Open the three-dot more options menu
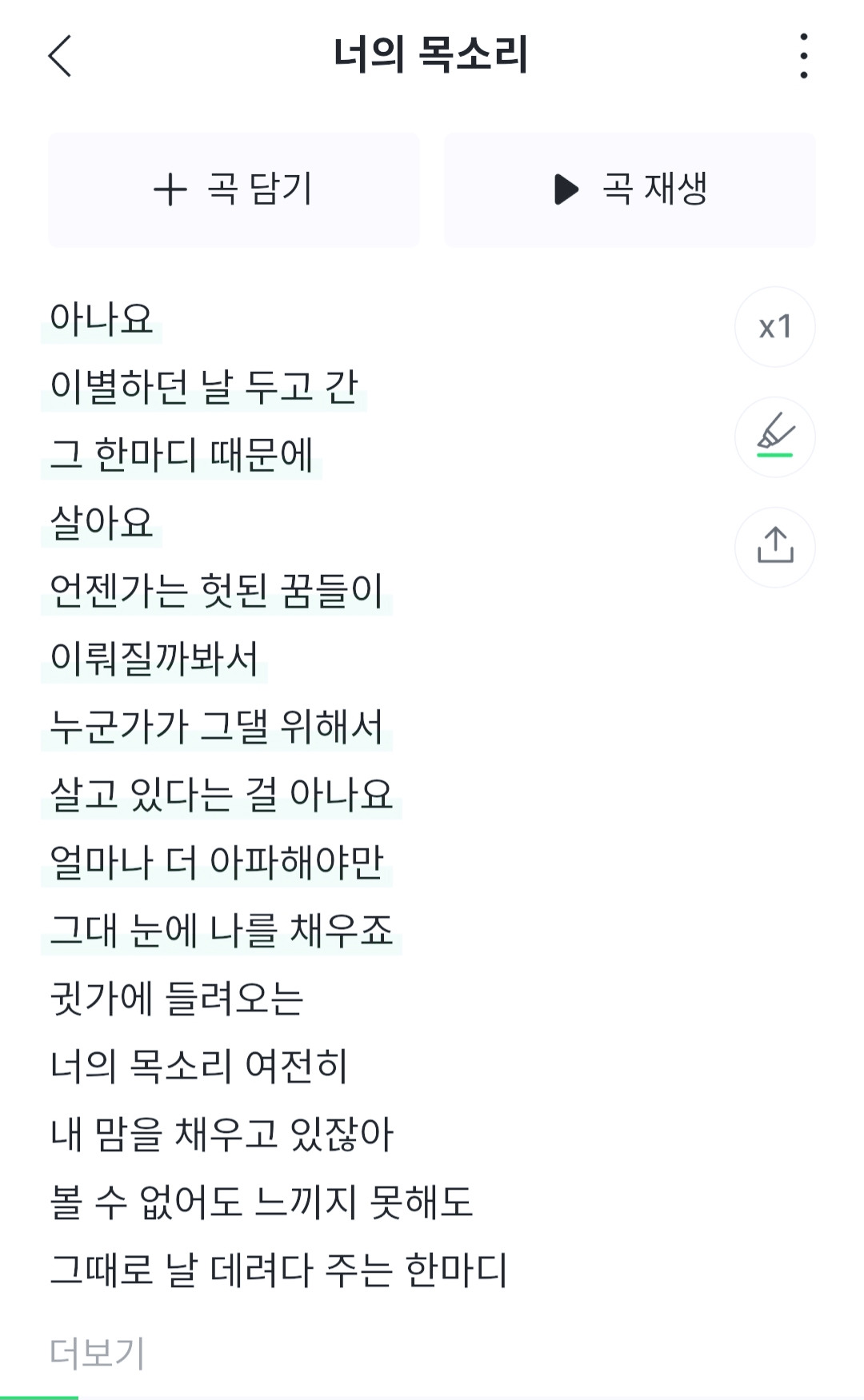 [803, 56]
